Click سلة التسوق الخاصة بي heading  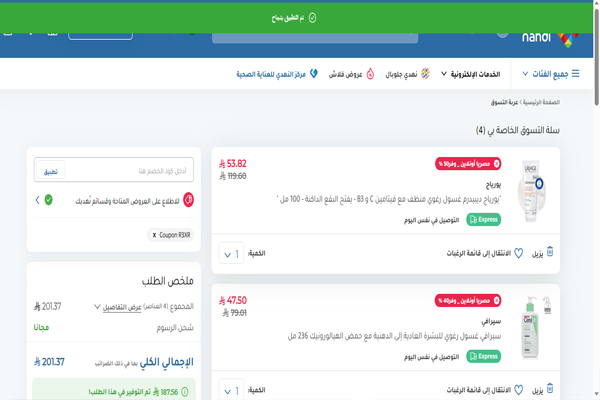518,130
